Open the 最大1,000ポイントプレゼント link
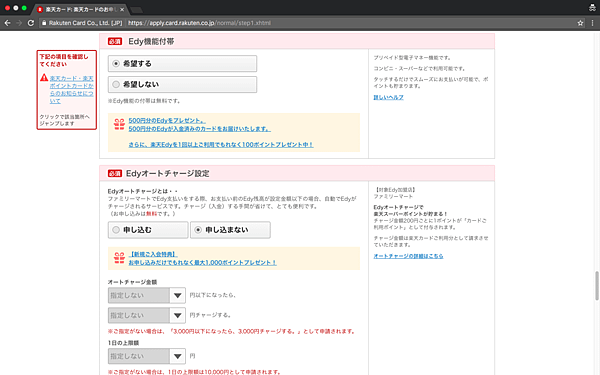 [202, 262]
